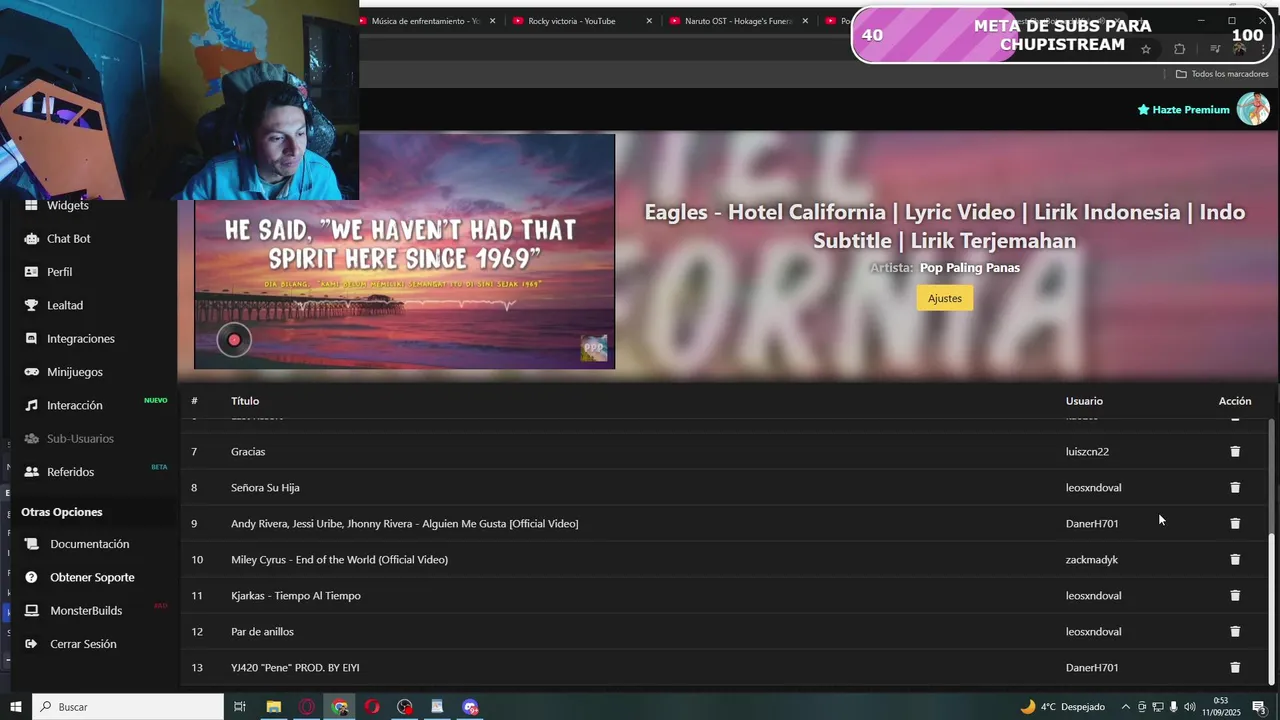The height and width of the screenshot is (720, 1280).
Task: Open Referidos in the sidebar
Action: click(x=70, y=472)
